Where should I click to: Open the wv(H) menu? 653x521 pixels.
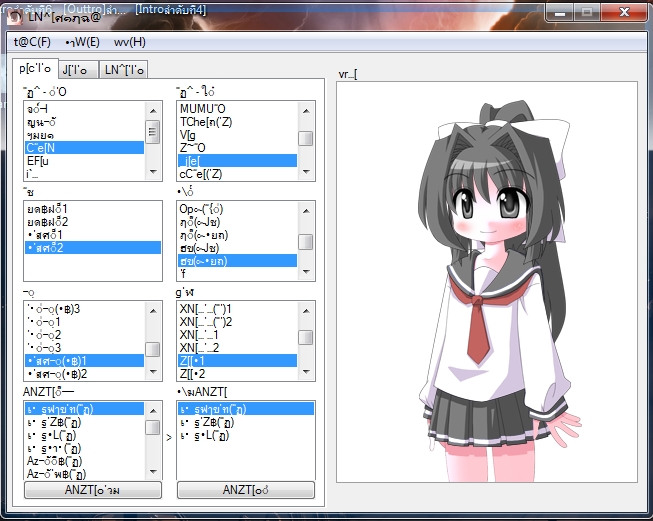click(x=130, y=42)
